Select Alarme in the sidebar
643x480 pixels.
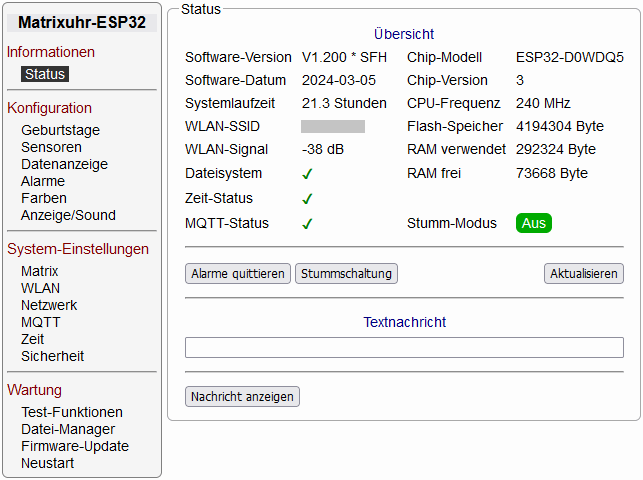pyautogui.click(x=43, y=181)
